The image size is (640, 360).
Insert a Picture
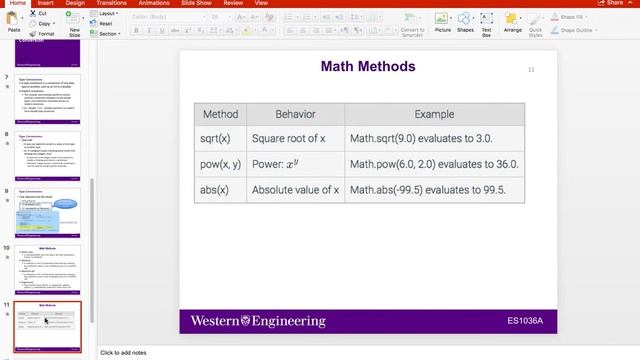[441, 18]
